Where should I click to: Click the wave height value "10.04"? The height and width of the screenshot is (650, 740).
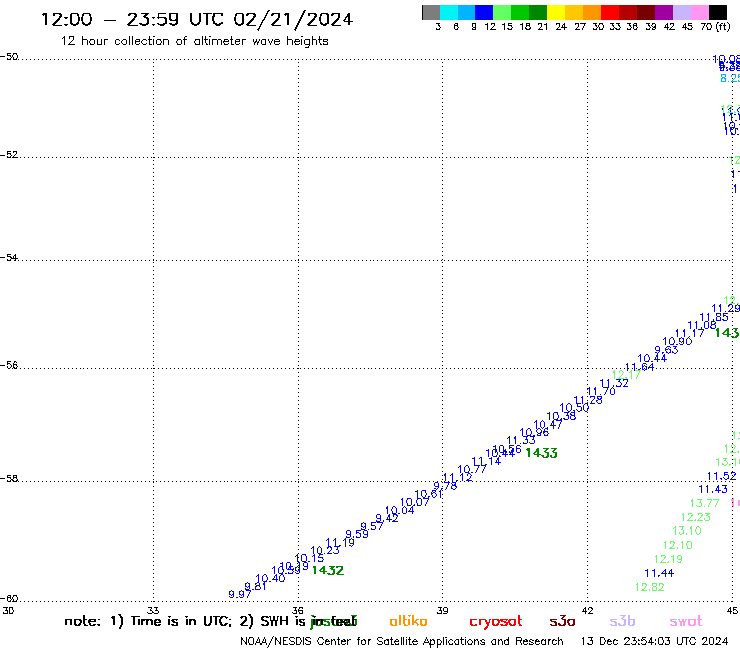point(399,511)
